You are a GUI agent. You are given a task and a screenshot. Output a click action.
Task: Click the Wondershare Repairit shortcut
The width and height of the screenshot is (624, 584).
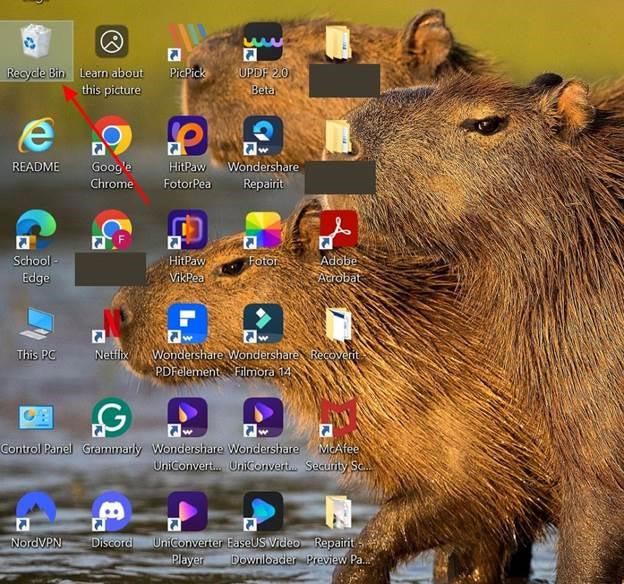[263, 137]
